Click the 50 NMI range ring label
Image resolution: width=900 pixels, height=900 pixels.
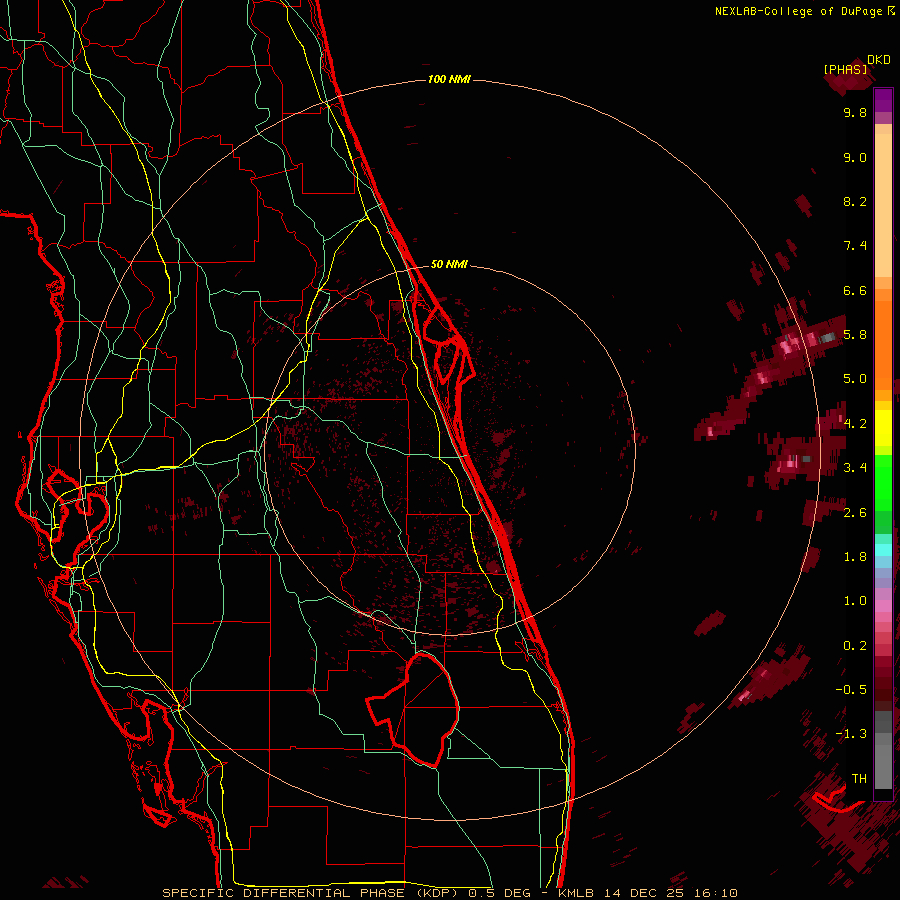[449, 264]
